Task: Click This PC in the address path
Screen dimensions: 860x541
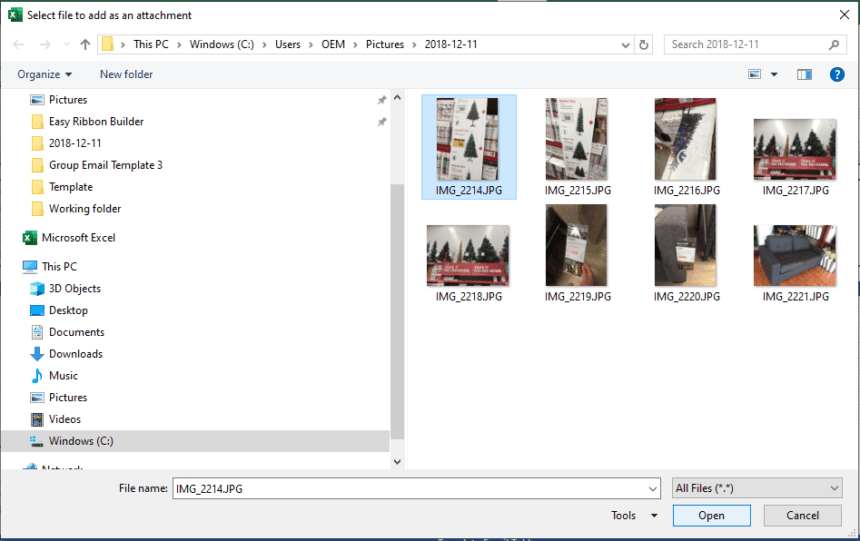Action: (151, 44)
